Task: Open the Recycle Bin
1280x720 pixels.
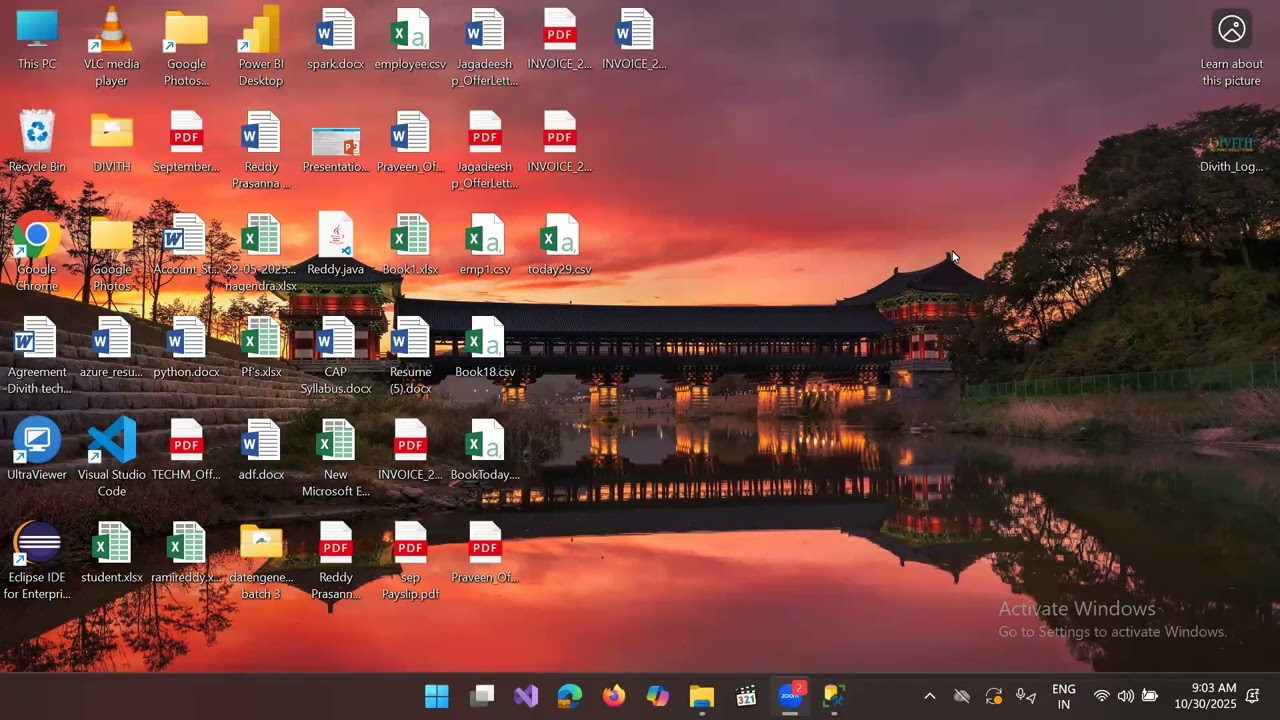Action: (x=37, y=142)
